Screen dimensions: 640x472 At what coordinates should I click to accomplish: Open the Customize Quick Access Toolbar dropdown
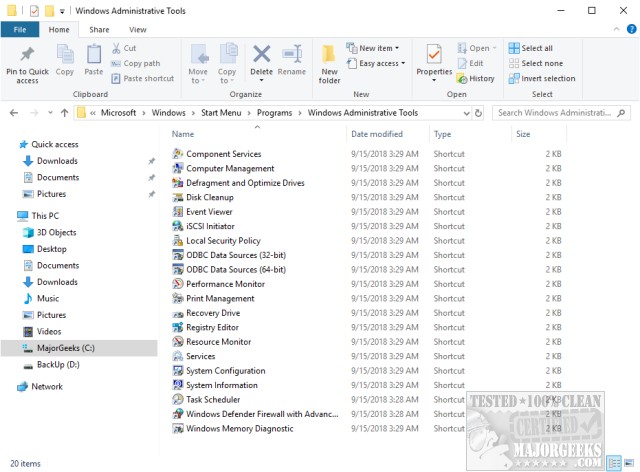(x=62, y=11)
